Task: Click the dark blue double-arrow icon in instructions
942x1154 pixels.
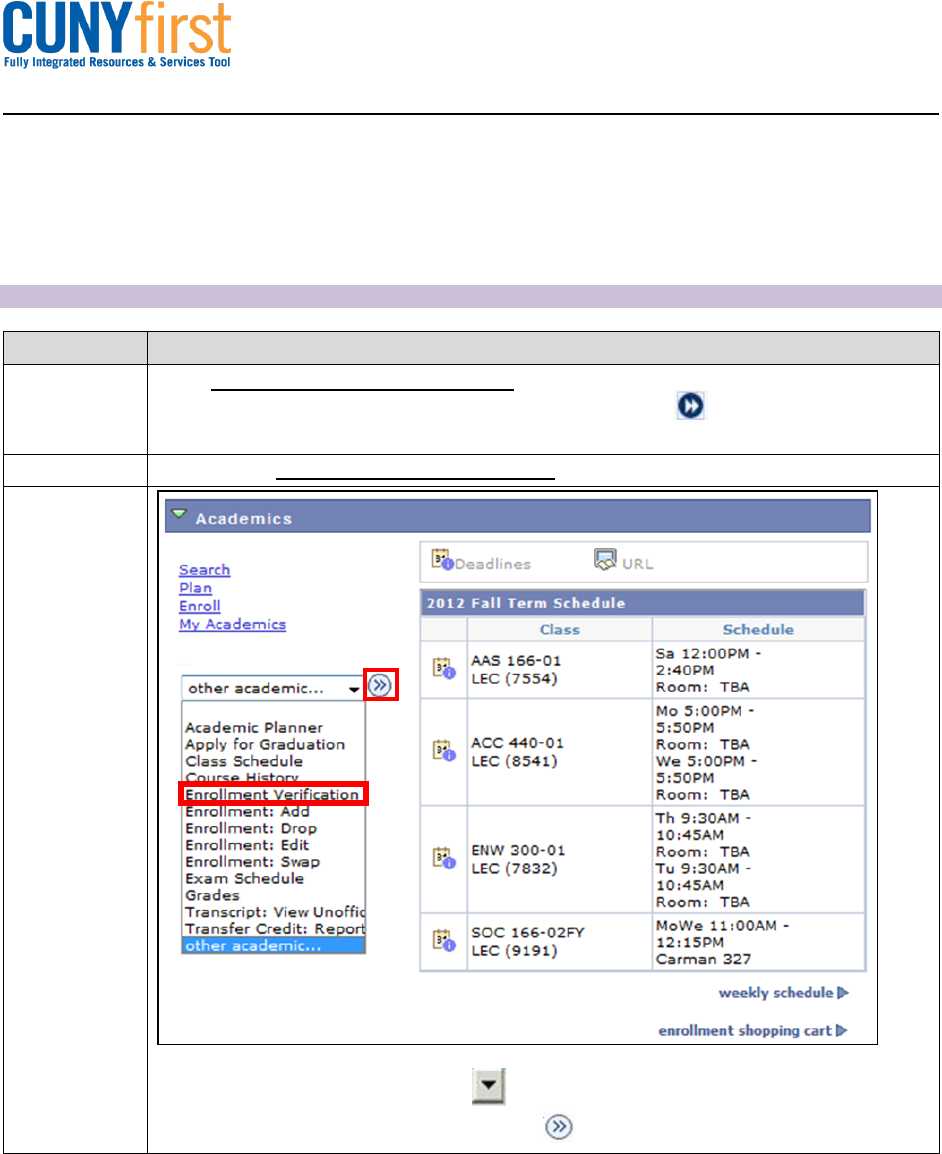Action: (690, 406)
